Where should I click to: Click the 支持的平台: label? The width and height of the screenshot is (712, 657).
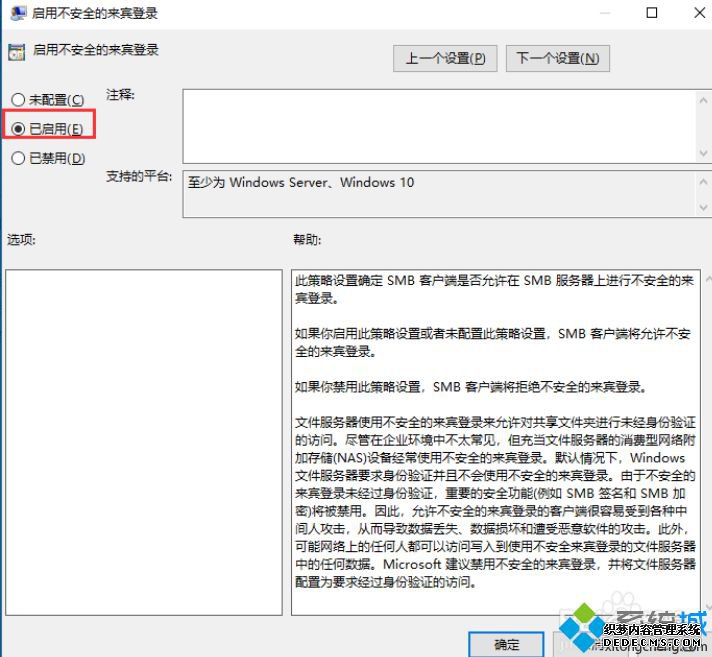[139, 176]
